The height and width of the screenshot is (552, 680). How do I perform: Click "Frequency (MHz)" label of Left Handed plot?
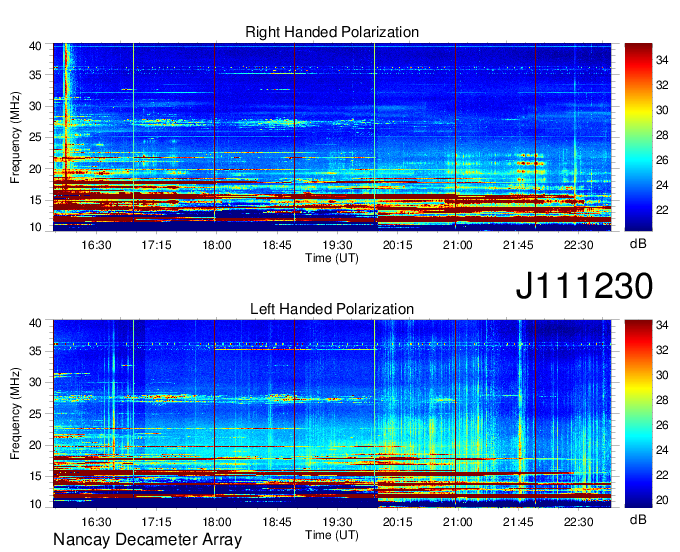coord(16,414)
